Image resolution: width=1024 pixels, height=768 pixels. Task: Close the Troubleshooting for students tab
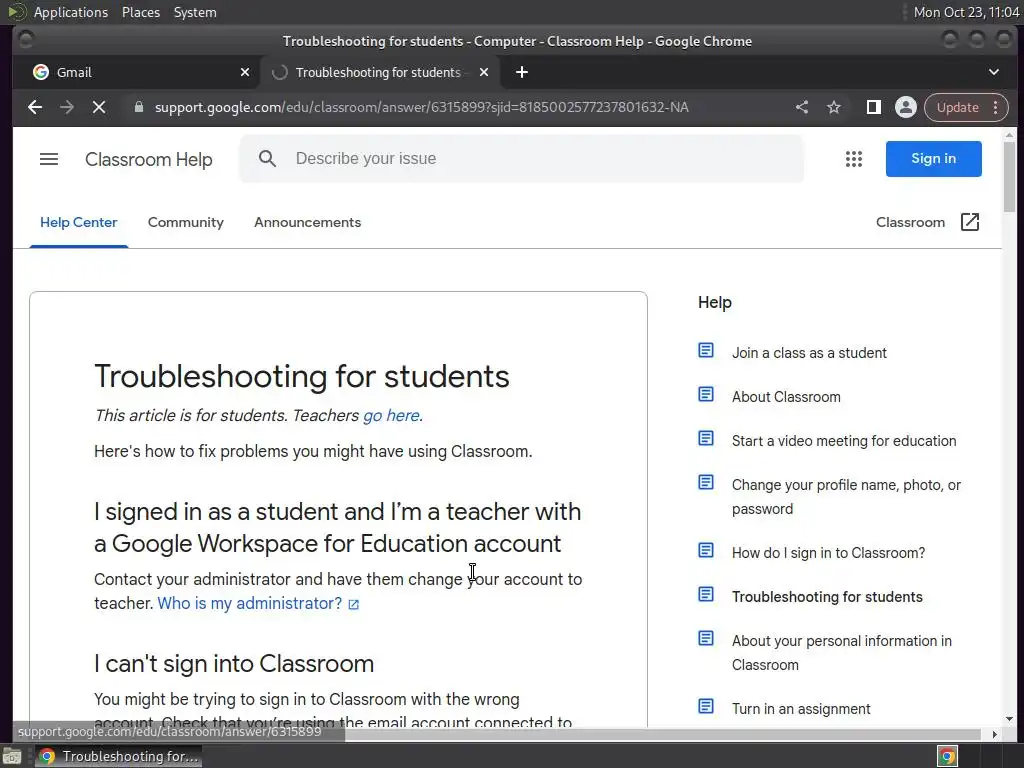coord(484,72)
